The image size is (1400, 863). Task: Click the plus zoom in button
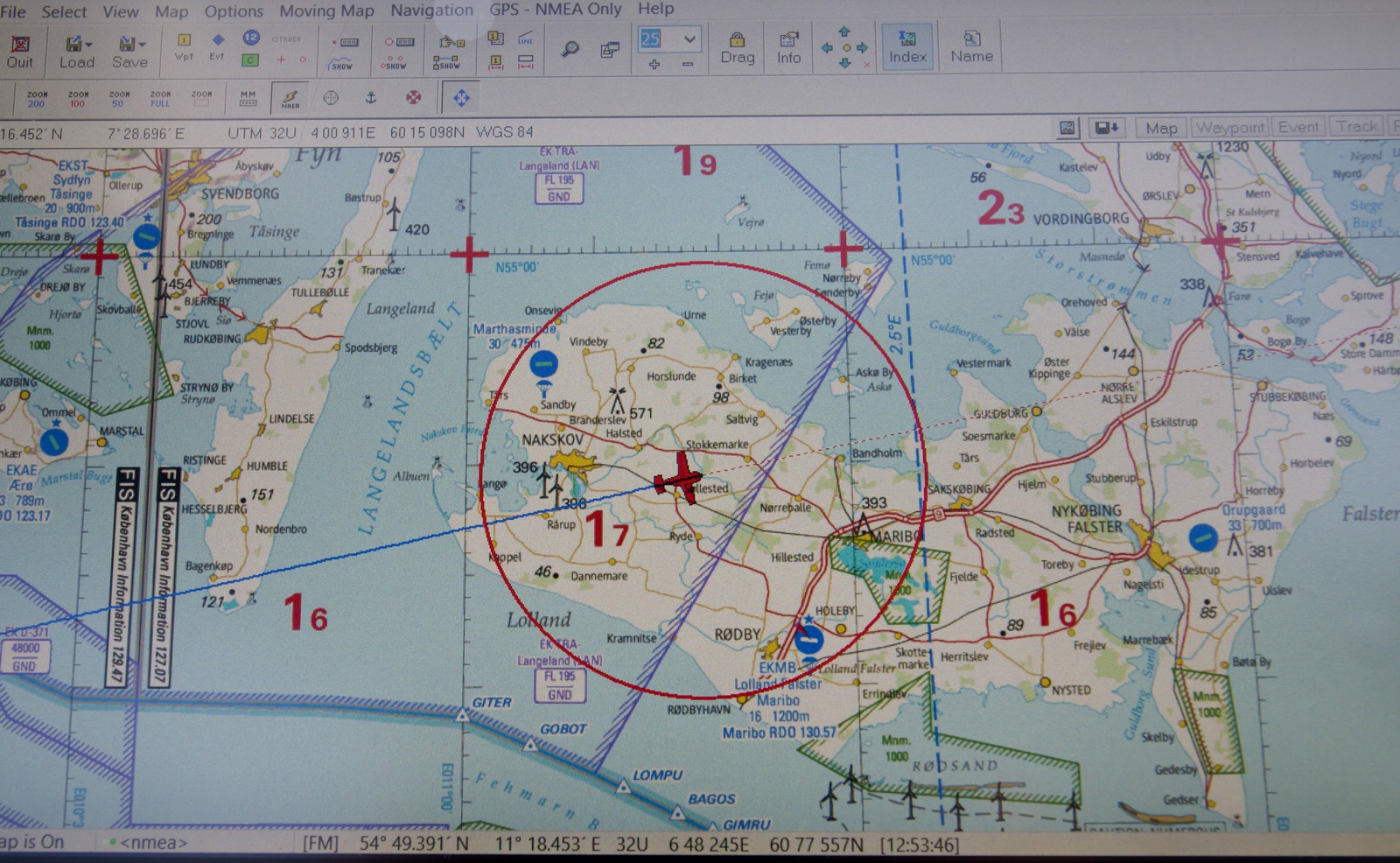[x=654, y=64]
